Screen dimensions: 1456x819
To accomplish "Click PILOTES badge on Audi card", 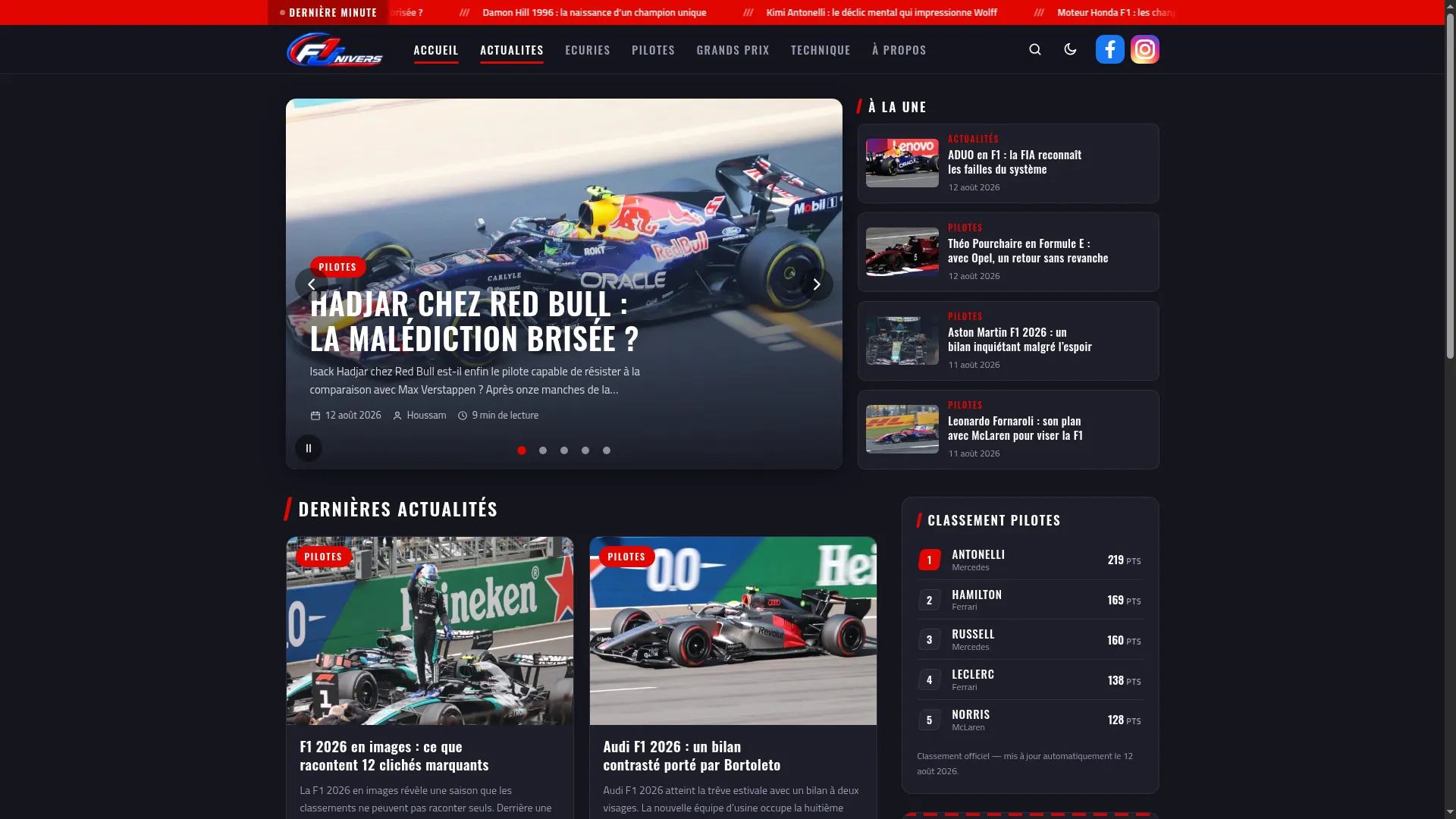I will coord(626,557).
